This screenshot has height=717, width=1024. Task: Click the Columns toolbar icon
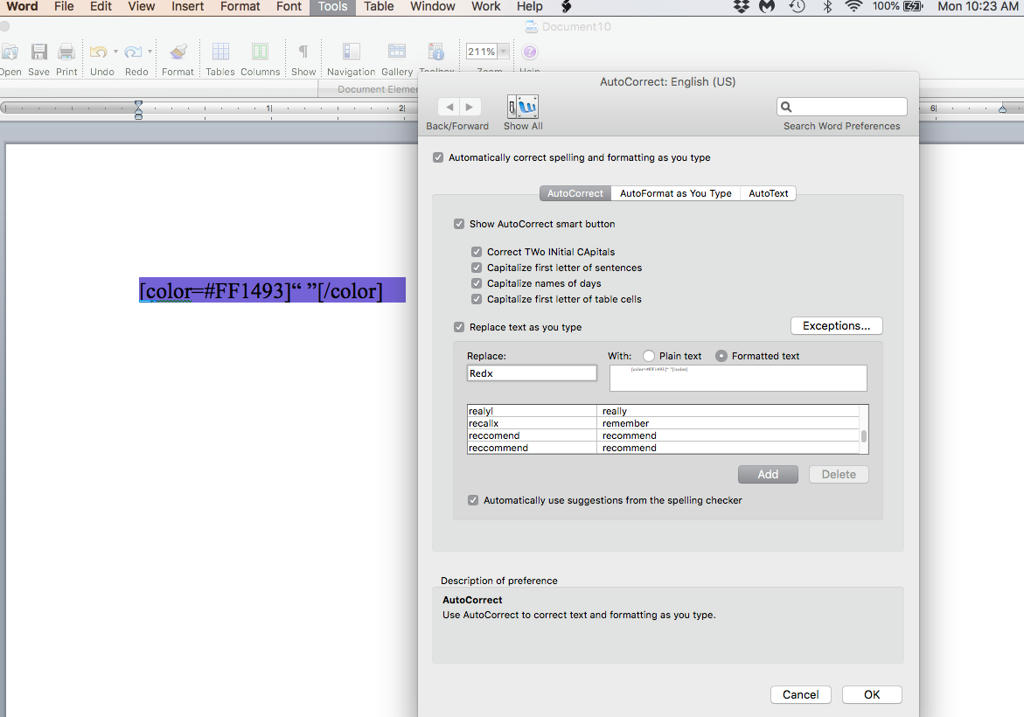260,52
